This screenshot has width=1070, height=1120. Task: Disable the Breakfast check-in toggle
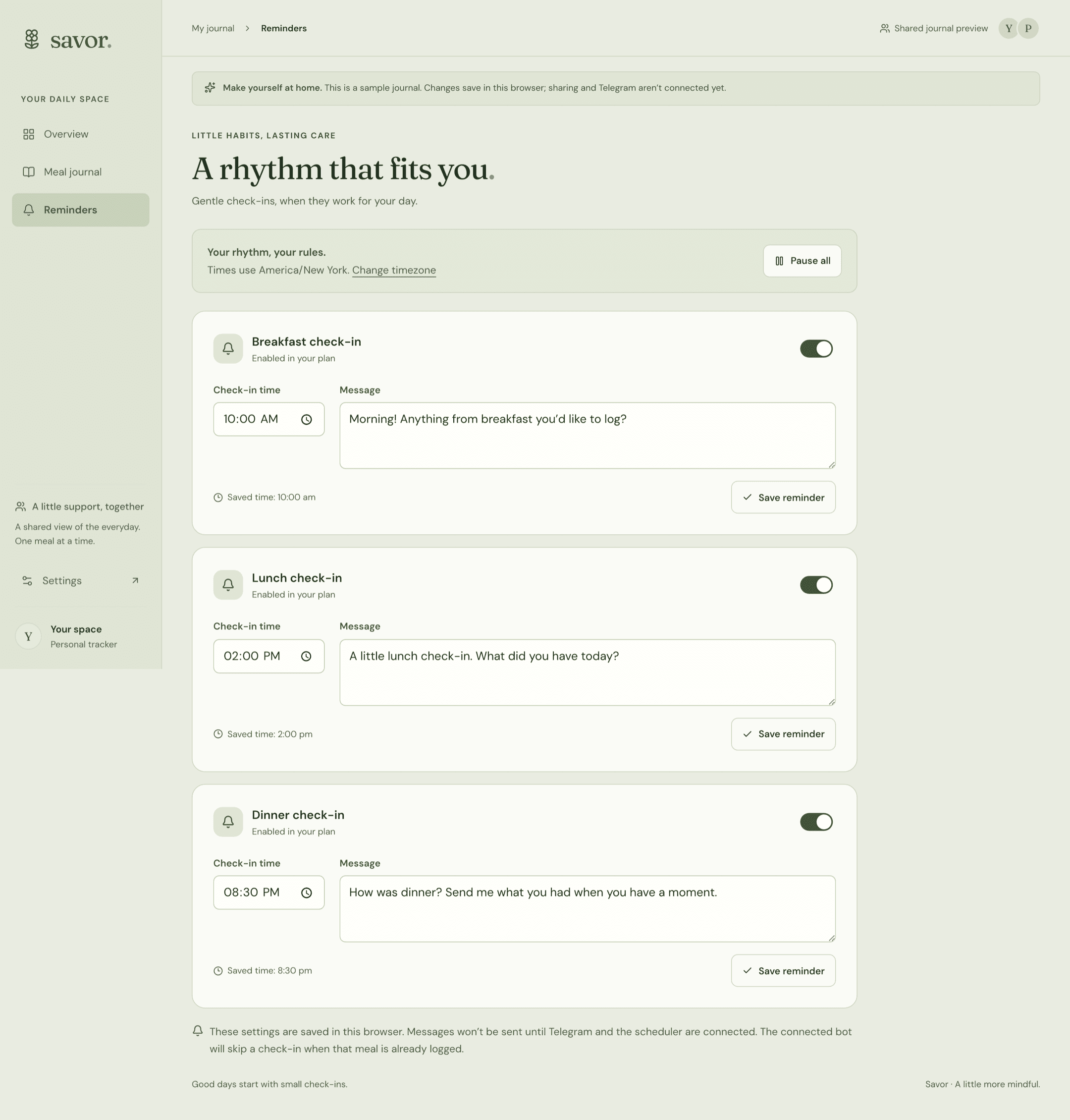[x=816, y=348]
